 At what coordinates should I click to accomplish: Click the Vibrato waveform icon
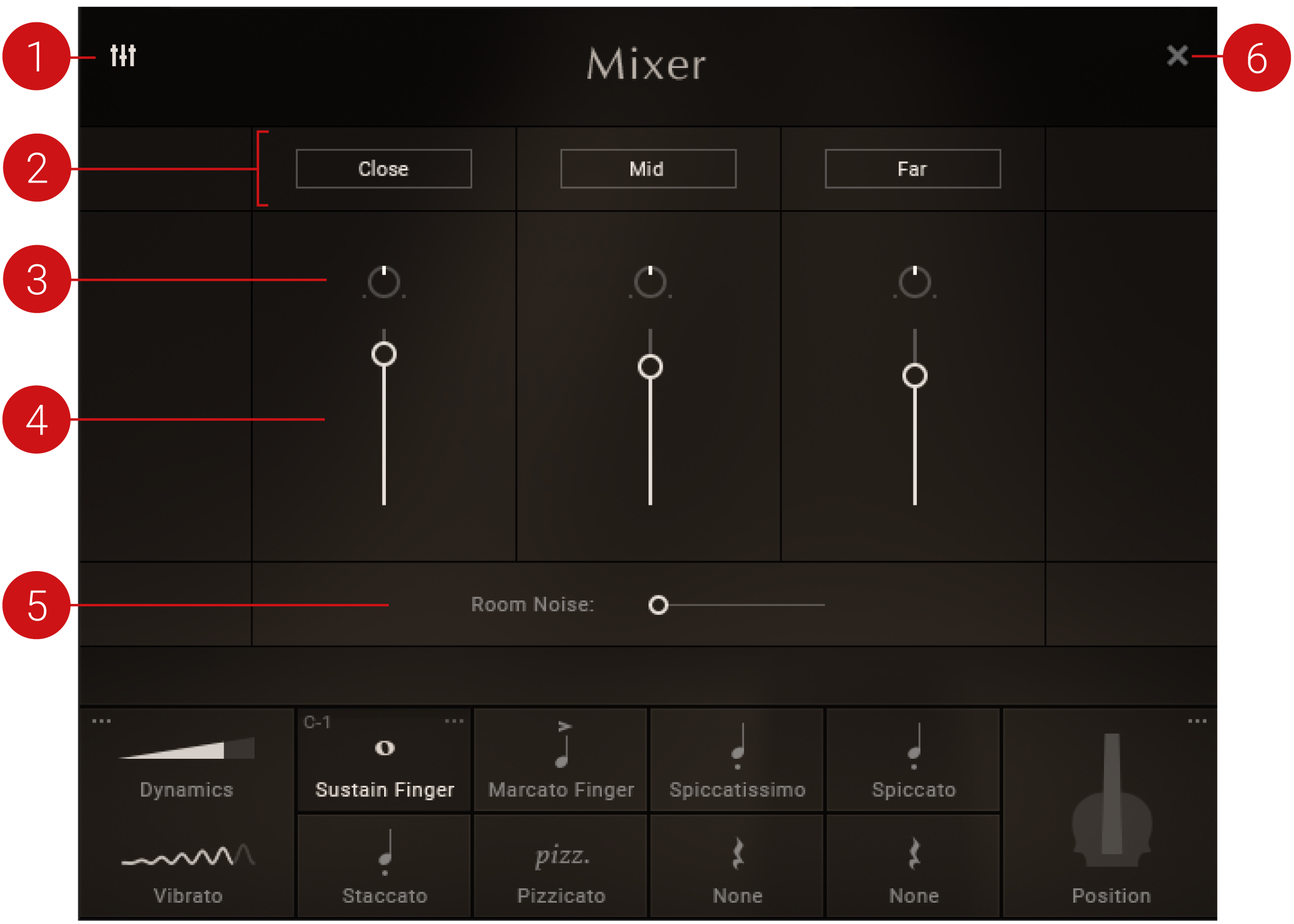point(188,856)
